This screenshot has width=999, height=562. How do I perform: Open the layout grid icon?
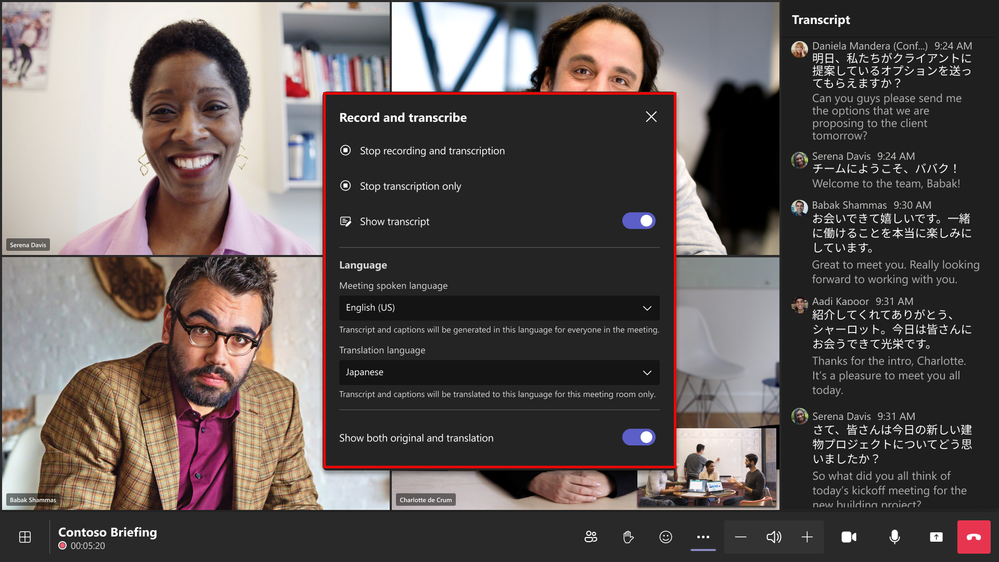[25, 537]
